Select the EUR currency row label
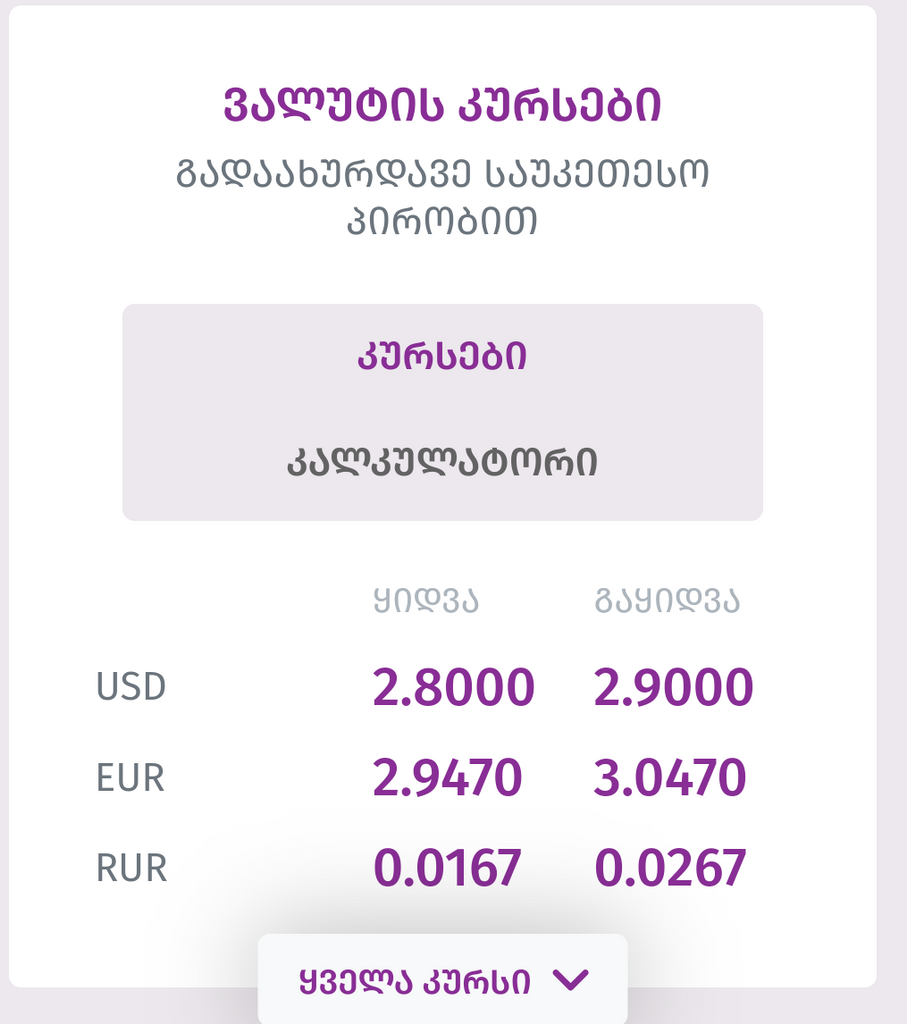 click(x=130, y=777)
